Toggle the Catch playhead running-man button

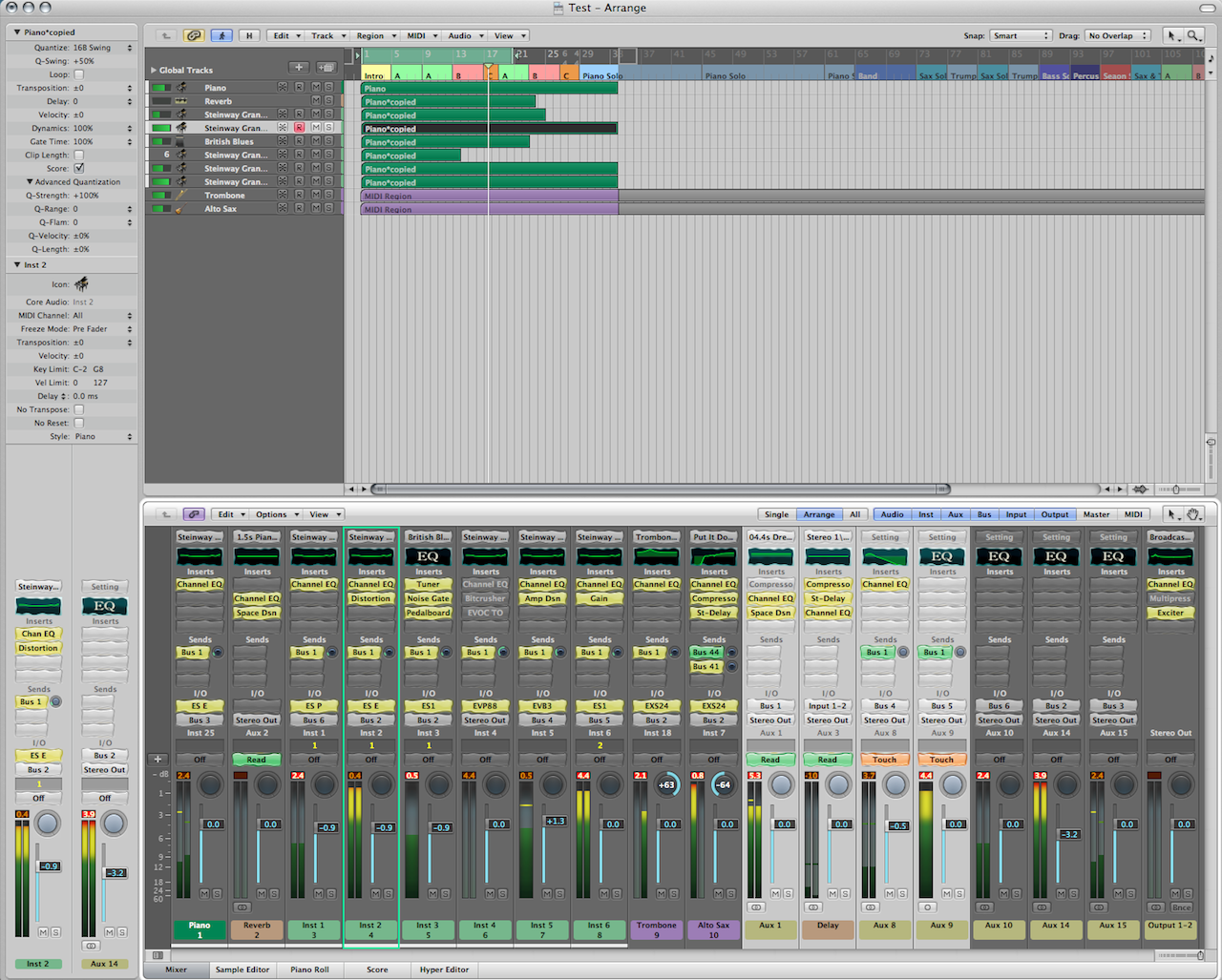pyautogui.click(x=221, y=35)
